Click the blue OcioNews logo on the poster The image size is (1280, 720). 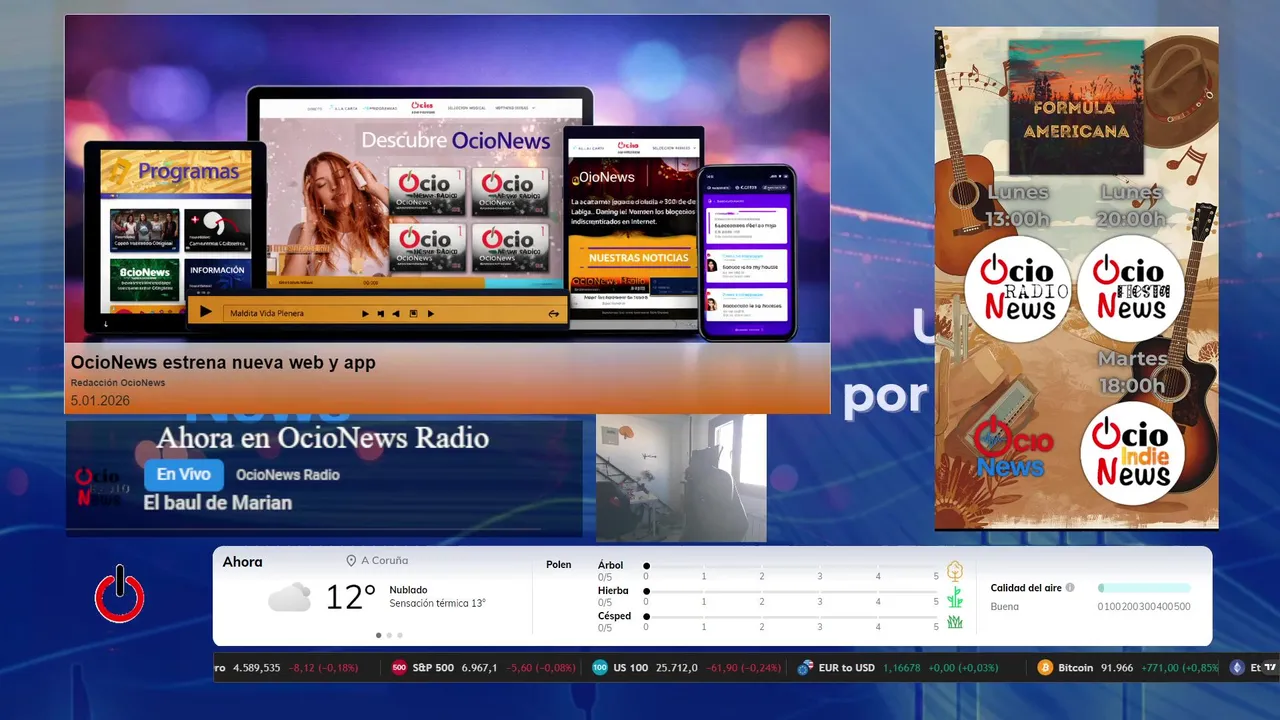(1014, 448)
